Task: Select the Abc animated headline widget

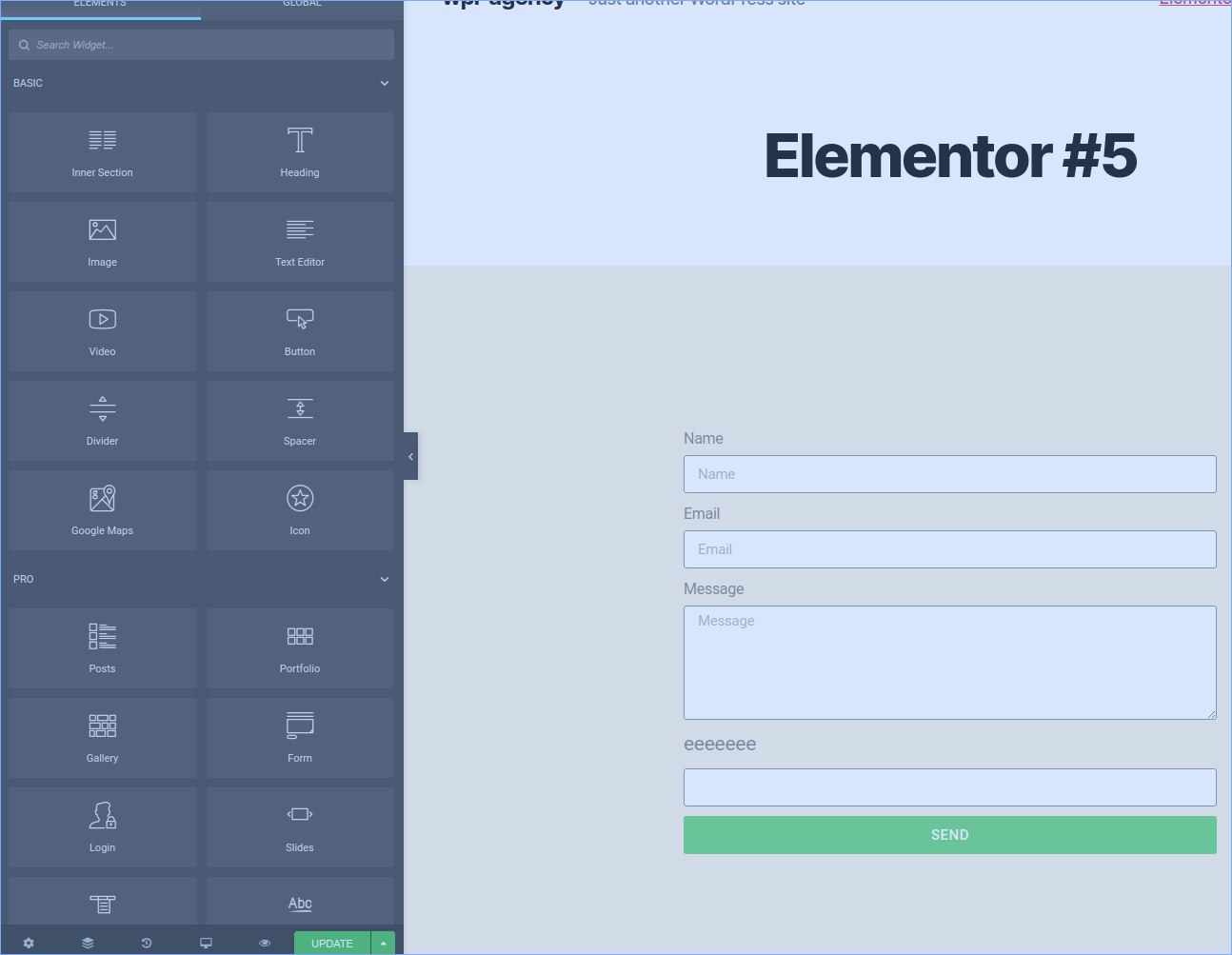Action: point(300,901)
